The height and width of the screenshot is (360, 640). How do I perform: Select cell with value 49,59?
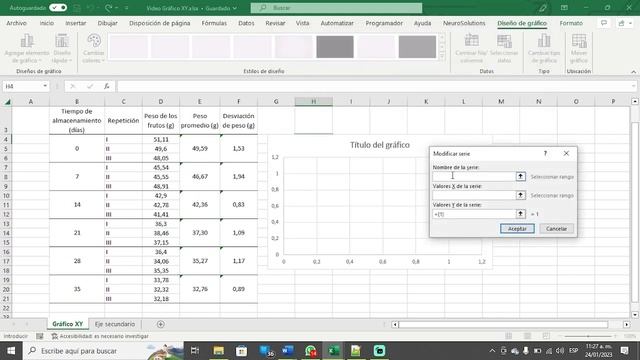pyautogui.click(x=200, y=149)
